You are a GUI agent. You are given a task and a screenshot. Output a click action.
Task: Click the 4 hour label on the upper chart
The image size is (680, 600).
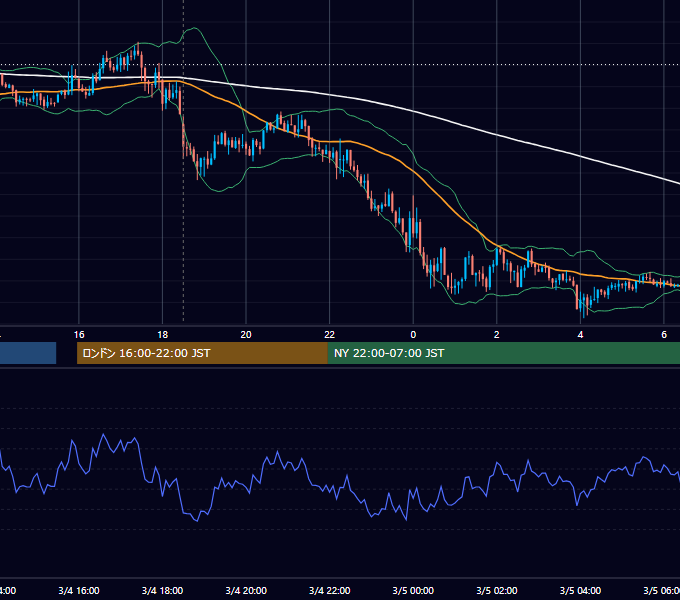(580, 335)
